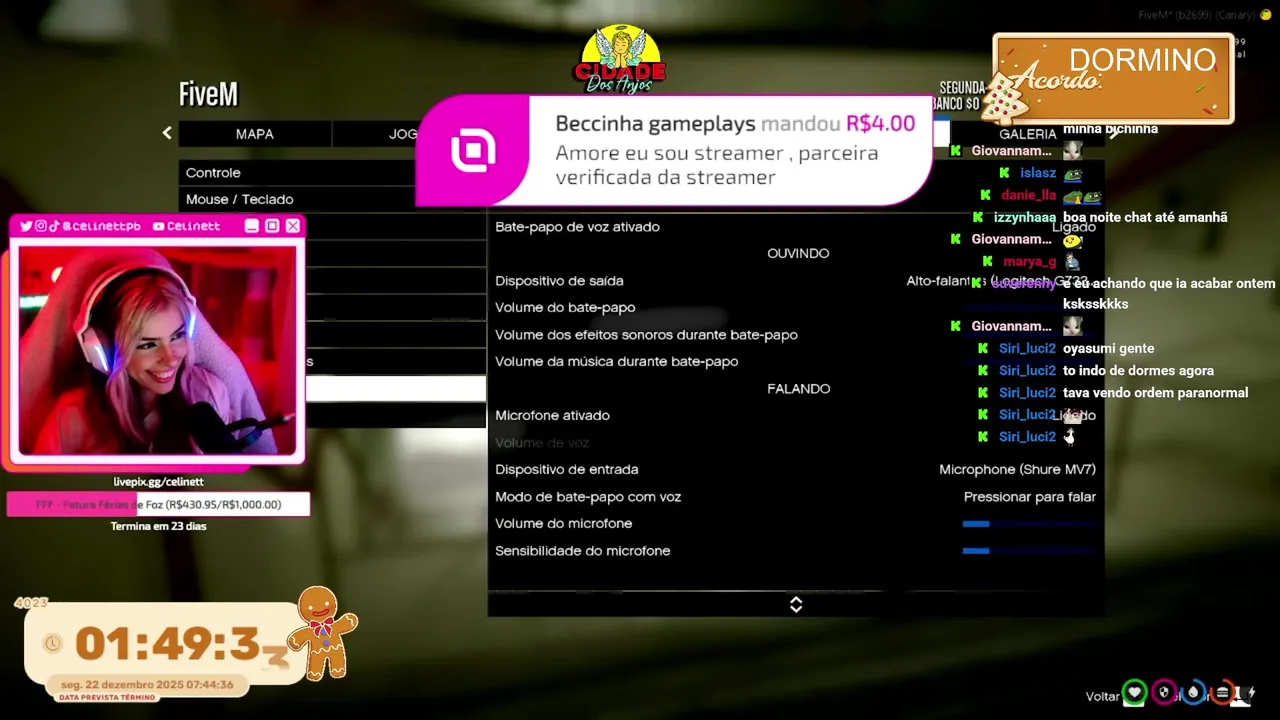
Task: Click the TikTok icon on the webcam overlay
Action: 55,226
